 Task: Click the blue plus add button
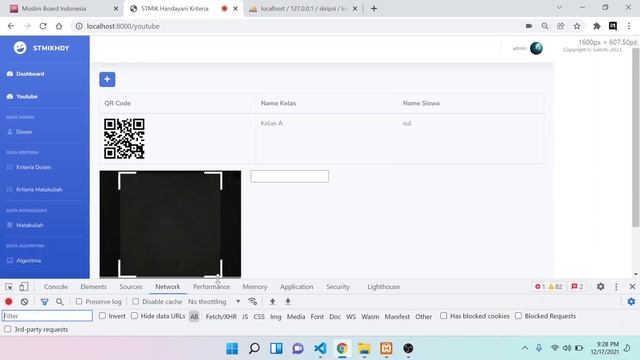[107, 79]
